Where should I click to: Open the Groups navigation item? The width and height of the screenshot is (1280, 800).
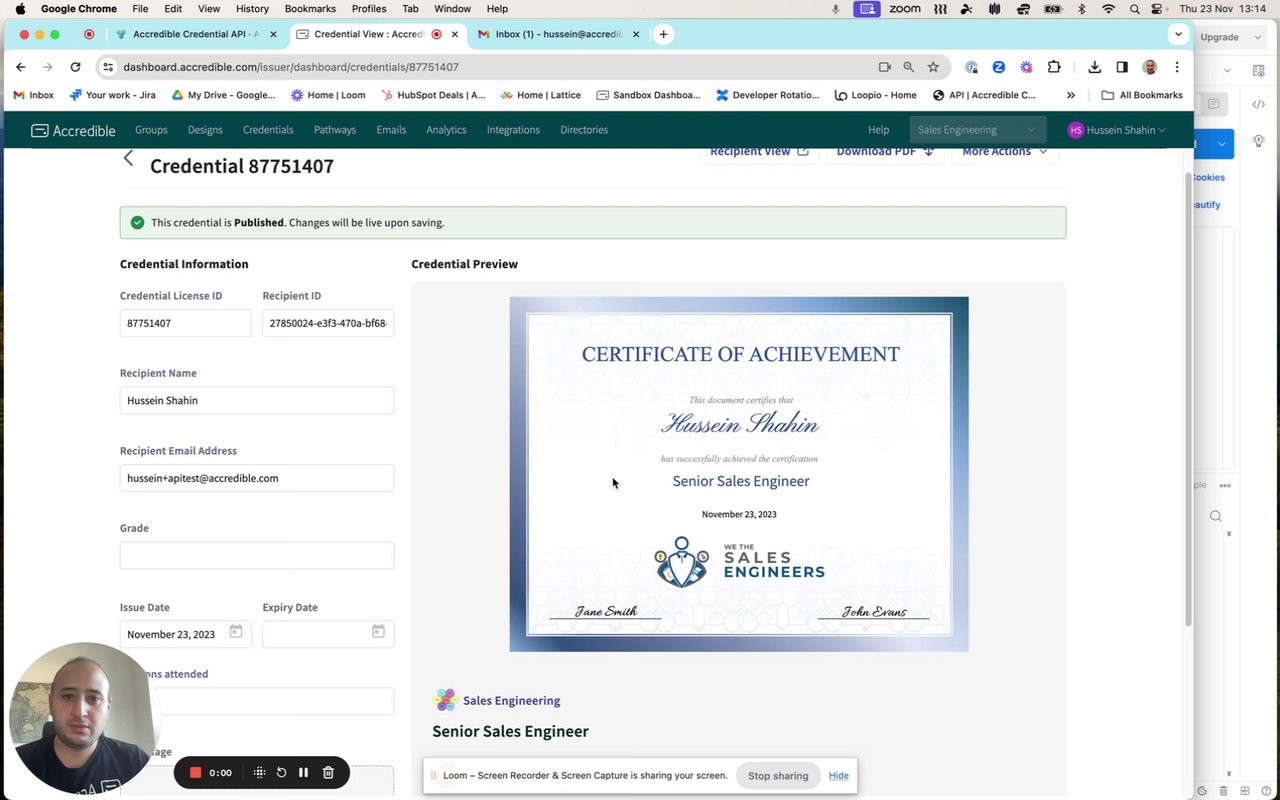(151, 130)
